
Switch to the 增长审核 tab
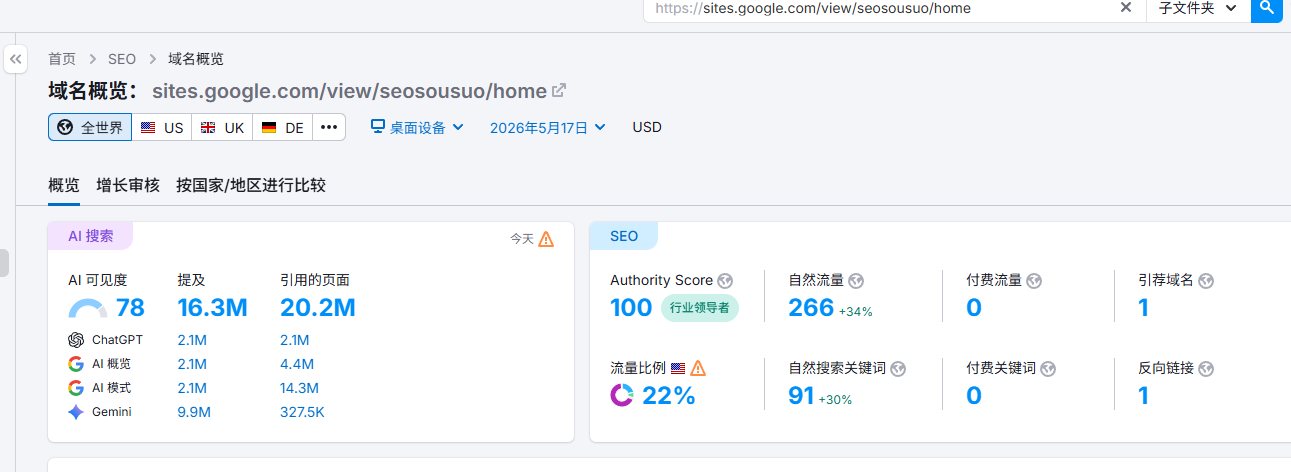[x=128, y=185]
